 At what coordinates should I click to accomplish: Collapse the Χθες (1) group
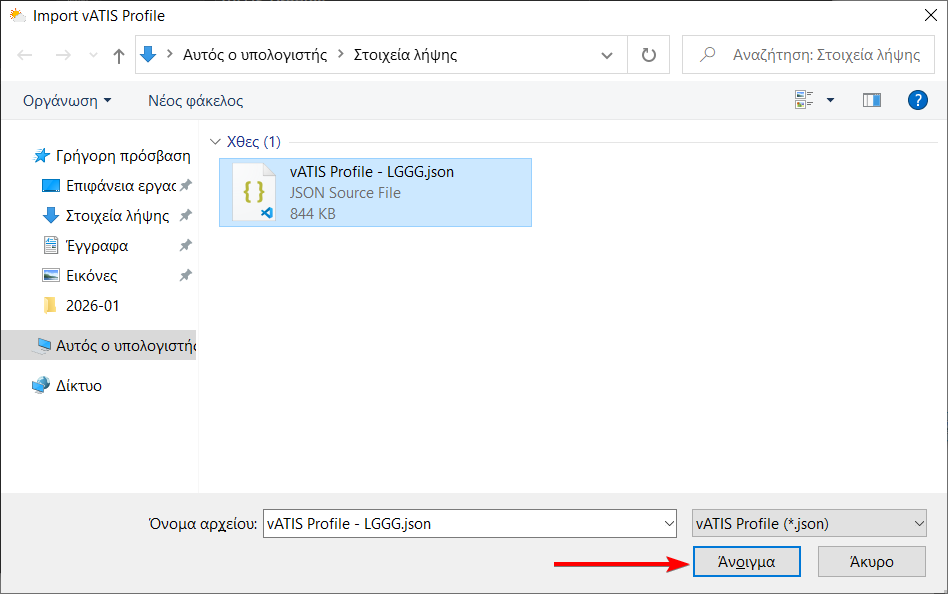(215, 142)
